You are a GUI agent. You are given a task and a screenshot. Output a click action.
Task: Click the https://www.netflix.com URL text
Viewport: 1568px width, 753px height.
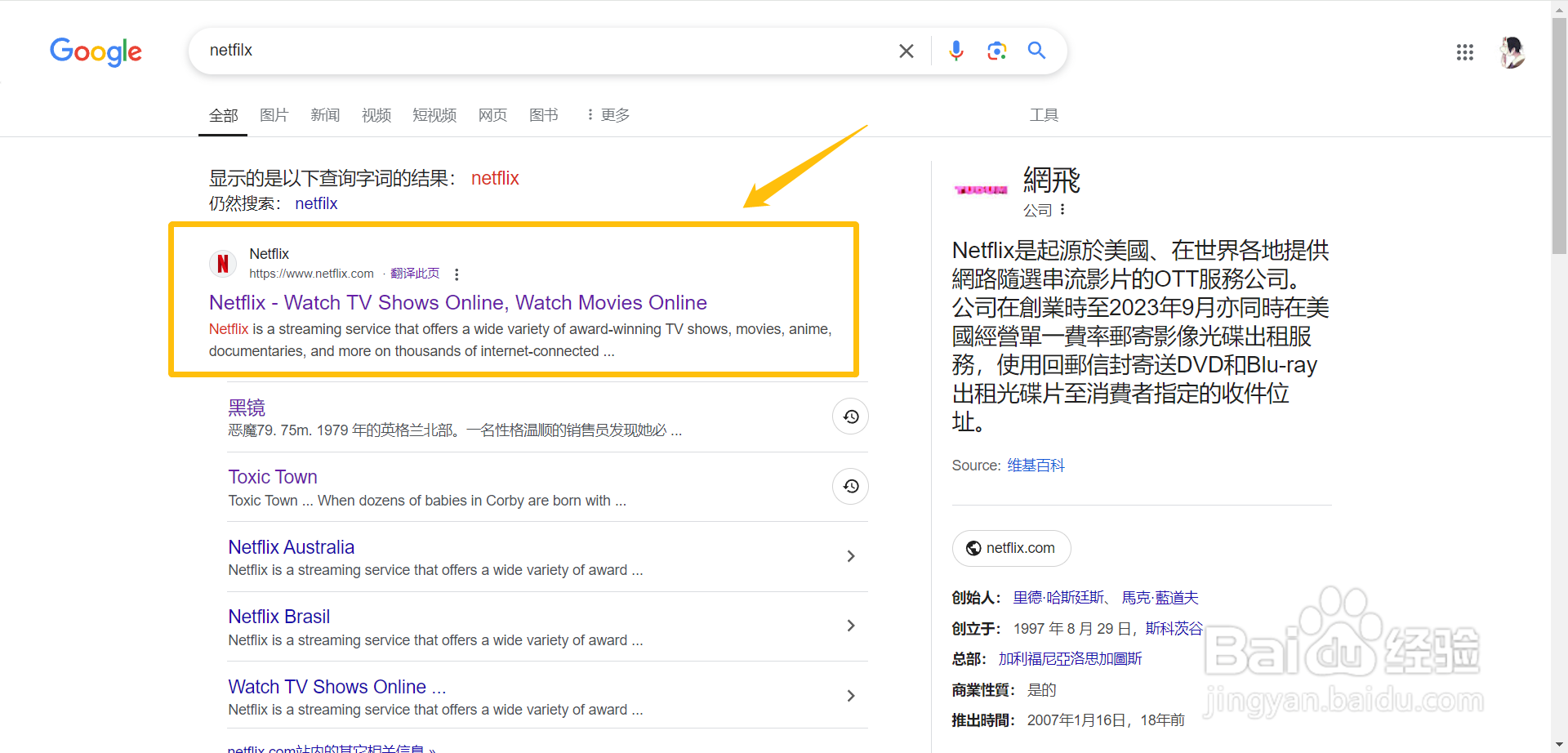point(311,274)
